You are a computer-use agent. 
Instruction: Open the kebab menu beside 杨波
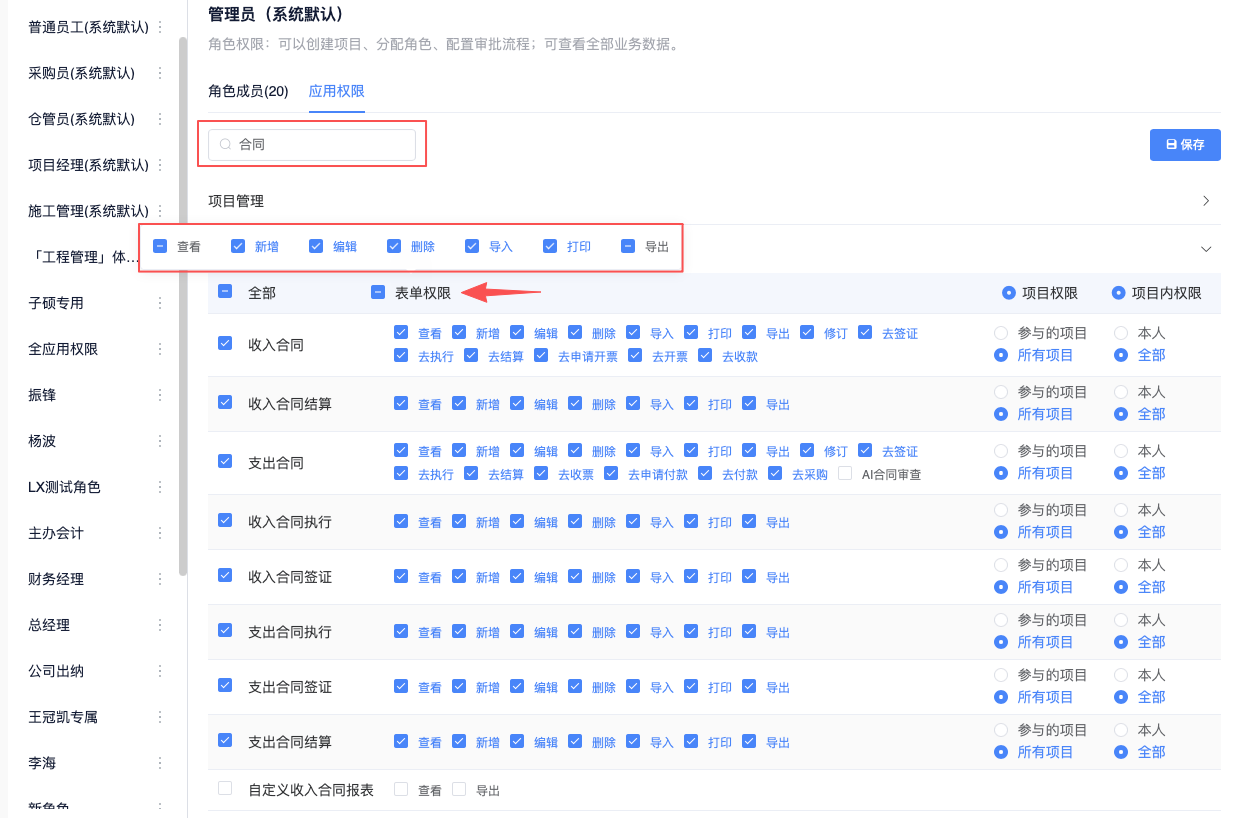click(159, 441)
